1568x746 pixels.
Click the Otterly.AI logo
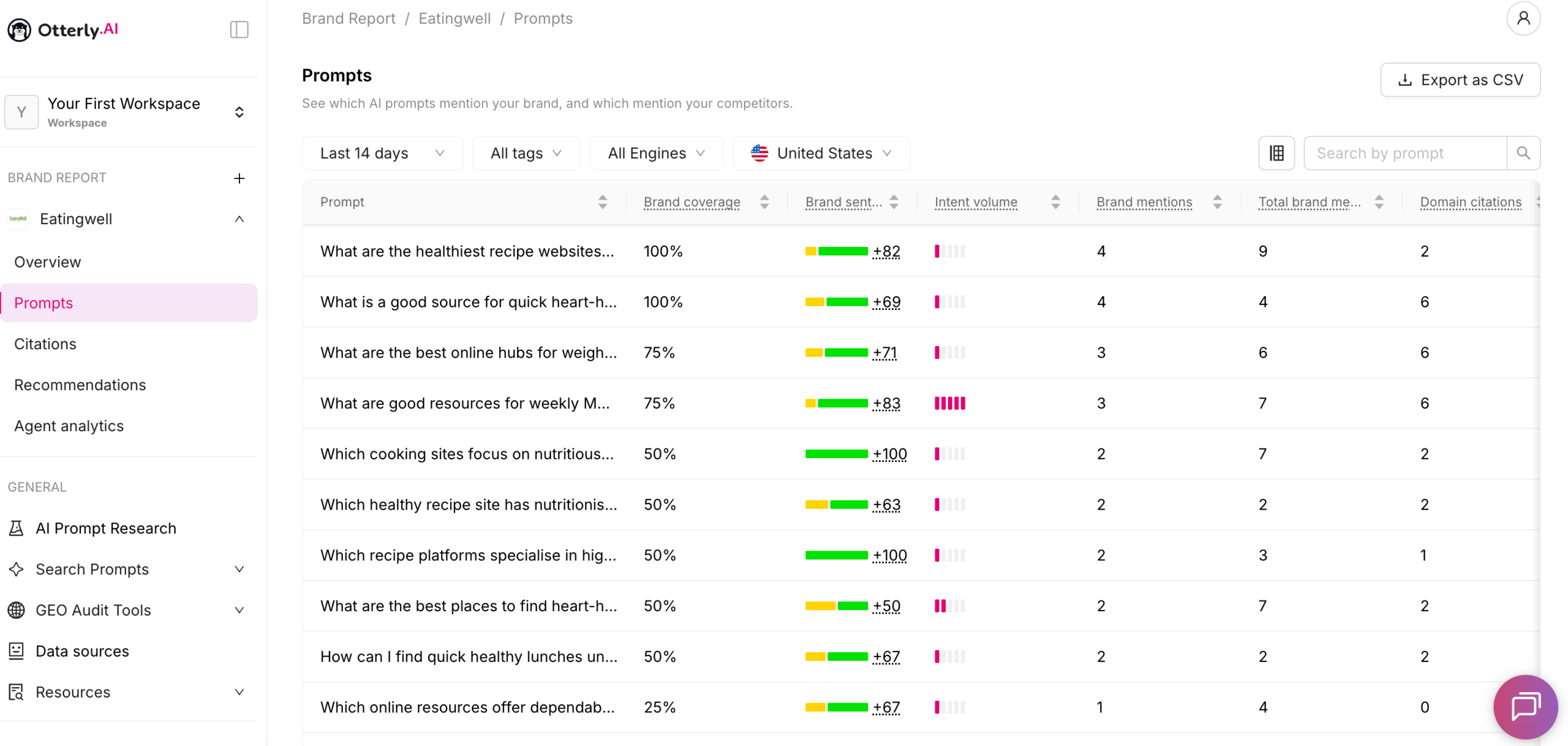62,29
